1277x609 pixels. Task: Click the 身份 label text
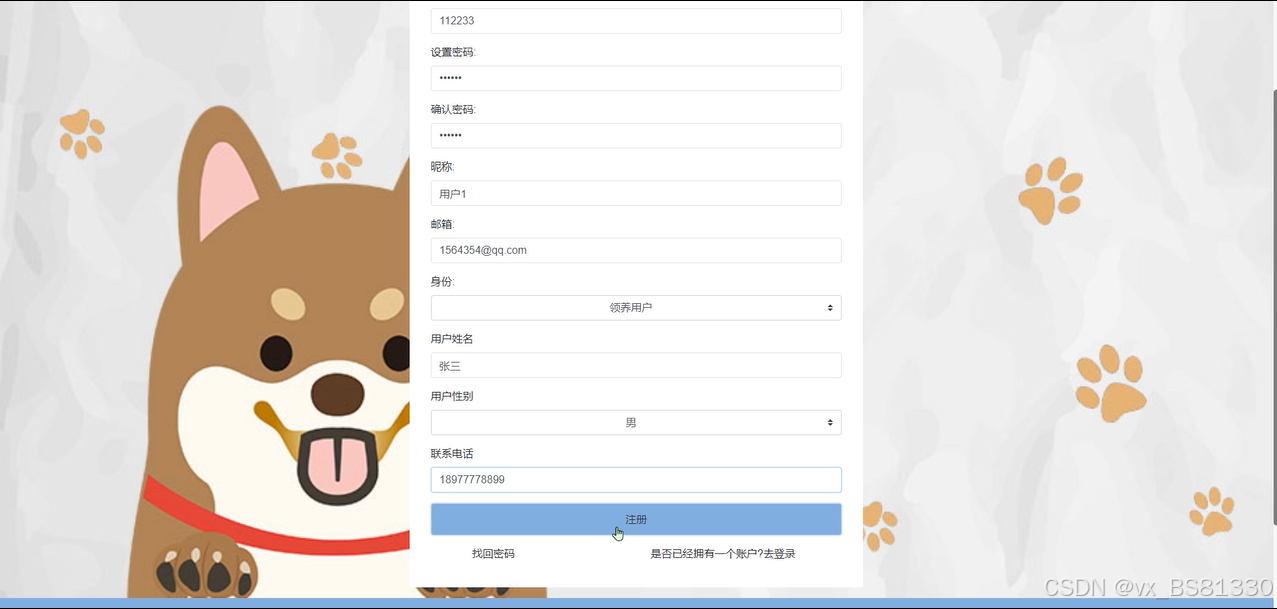point(442,282)
